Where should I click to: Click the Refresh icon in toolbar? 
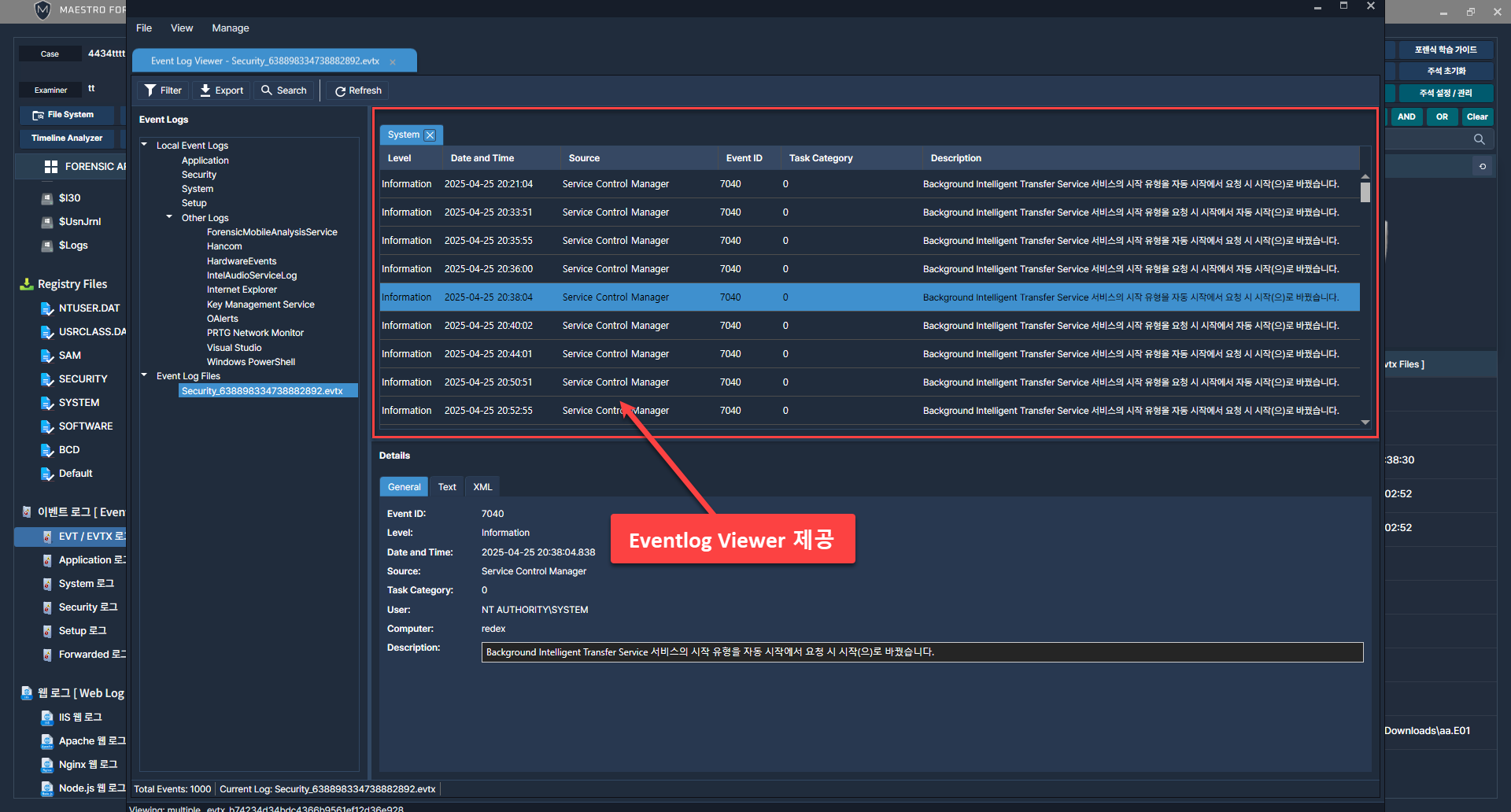tap(340, 91)
